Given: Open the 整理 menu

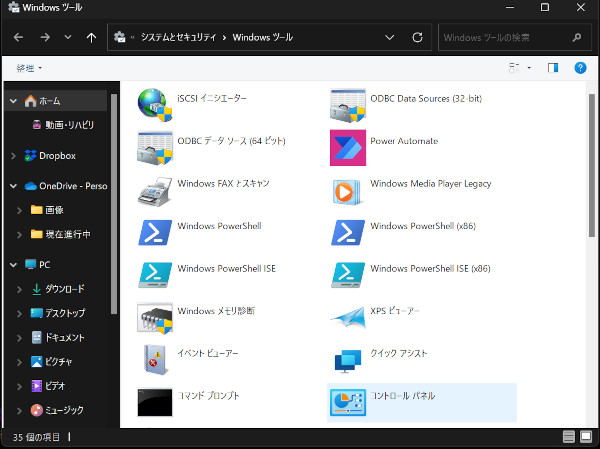Looking at the screenshot, I should click(x=29, y=68).
